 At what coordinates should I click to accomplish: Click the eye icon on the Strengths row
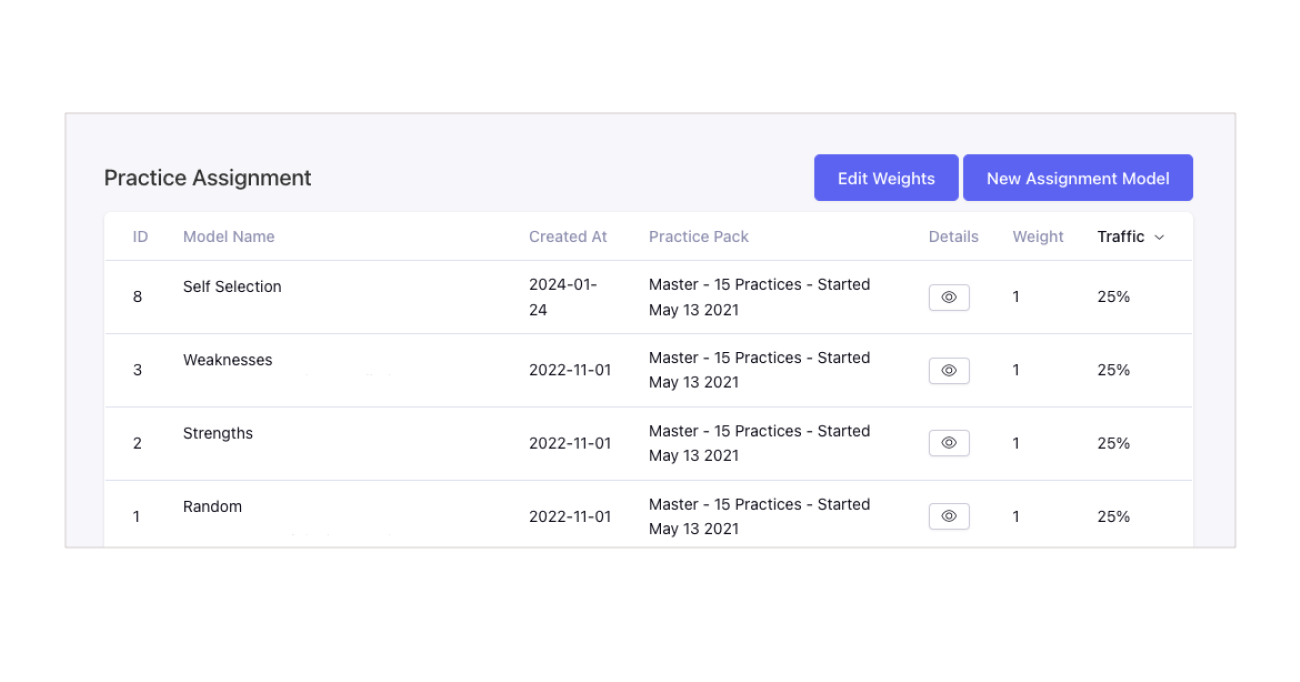[948, 443]
